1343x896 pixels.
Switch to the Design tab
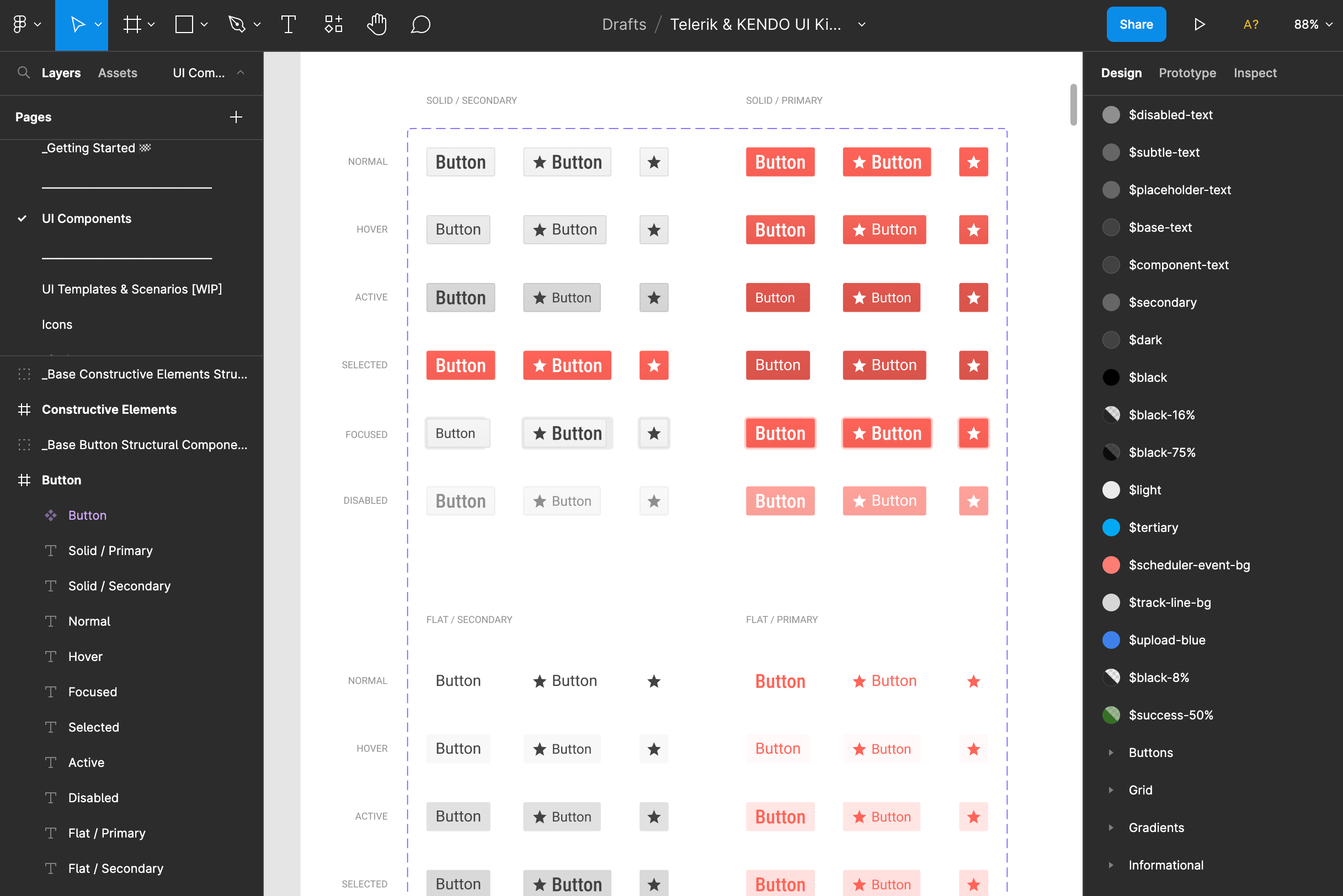[1121, 73]
